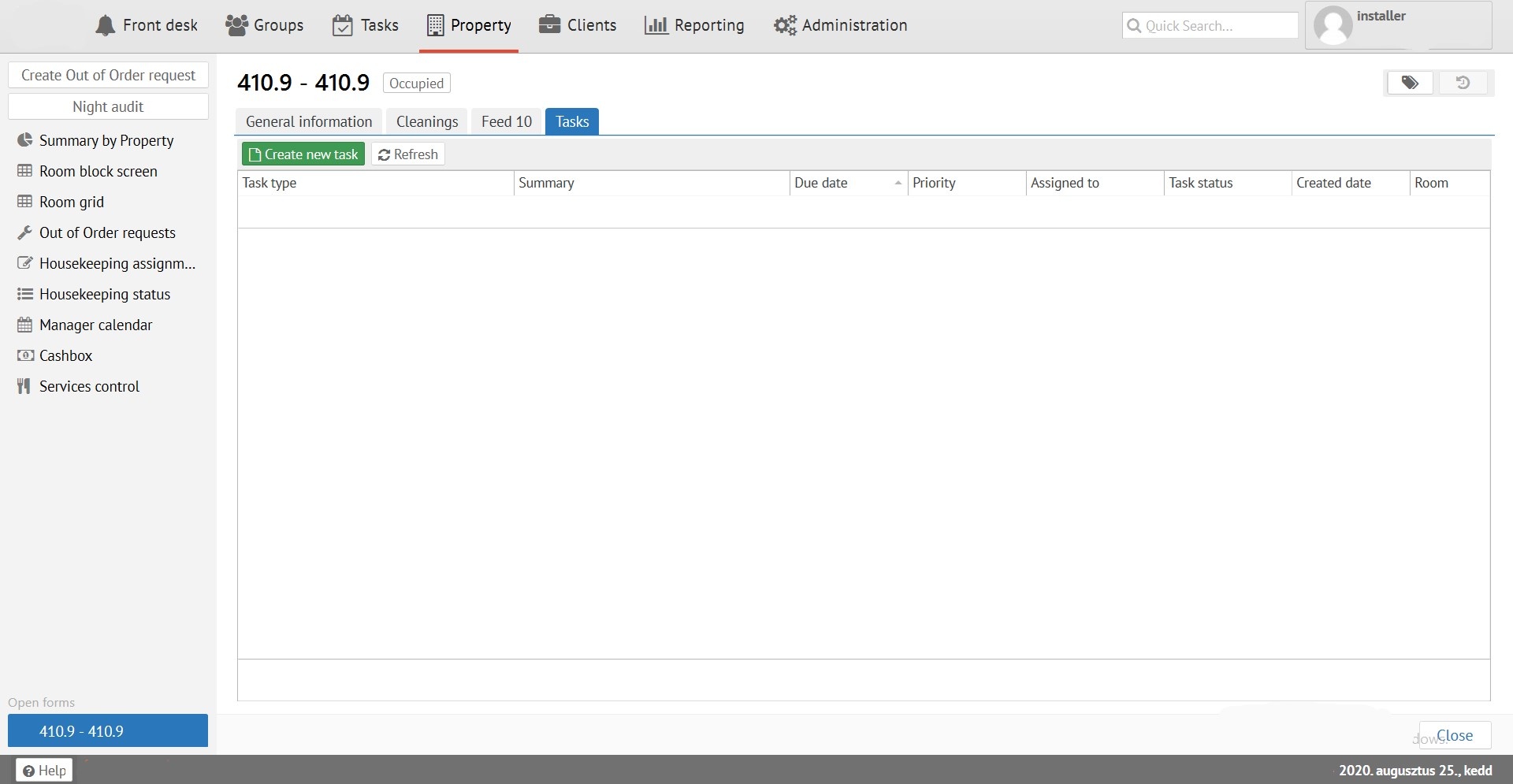Click Create Out of Order request
Screen dimensions: 1513x784
108,75
